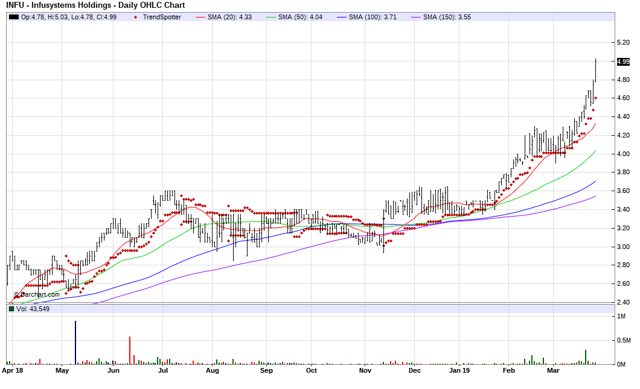Viewport: 640px width, 389px height.
Task: Click the SMA (20): 4.33 legend entry
Action: pyautogui.click(x=224, y=17)
